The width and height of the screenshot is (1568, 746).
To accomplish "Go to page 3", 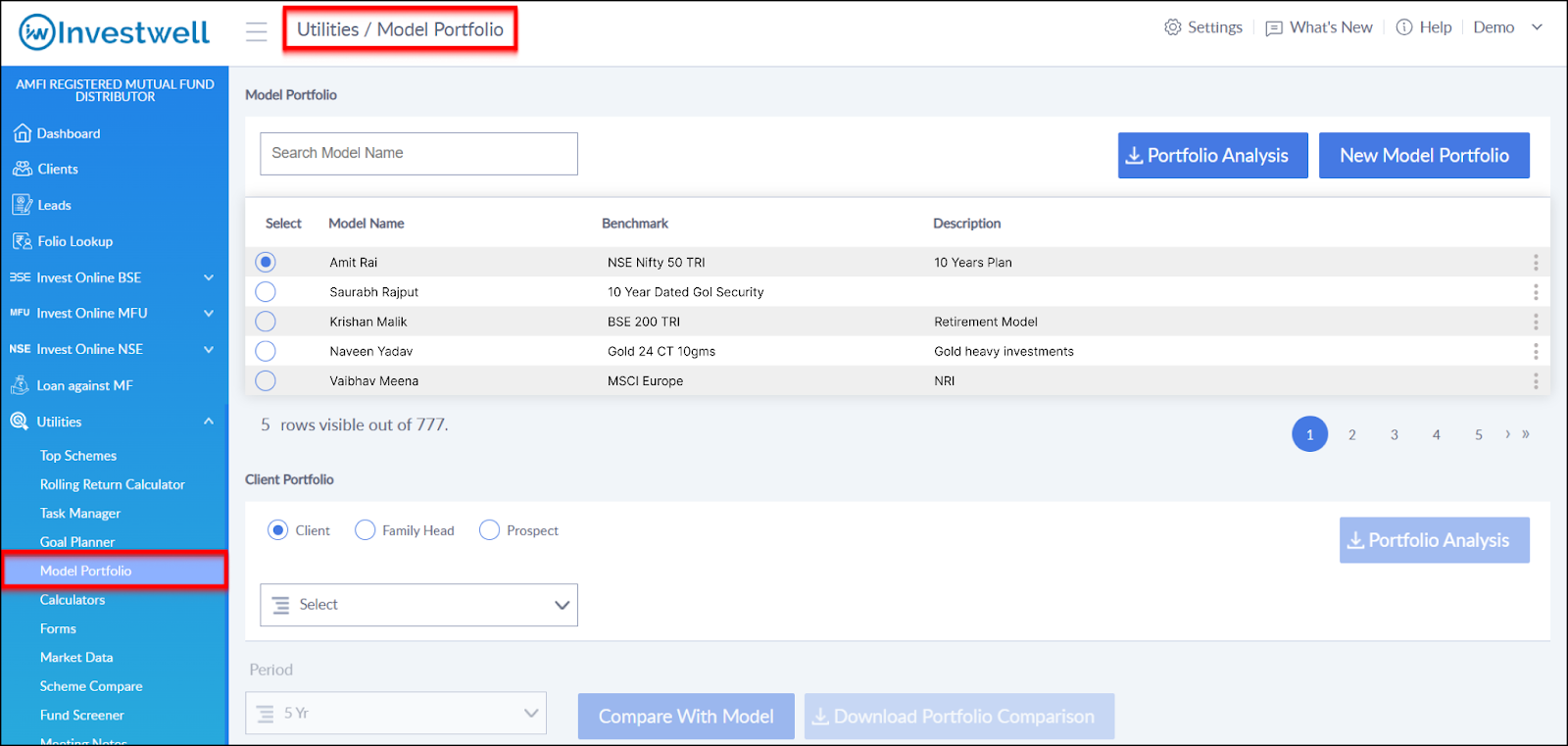I will click(1395, 434).
